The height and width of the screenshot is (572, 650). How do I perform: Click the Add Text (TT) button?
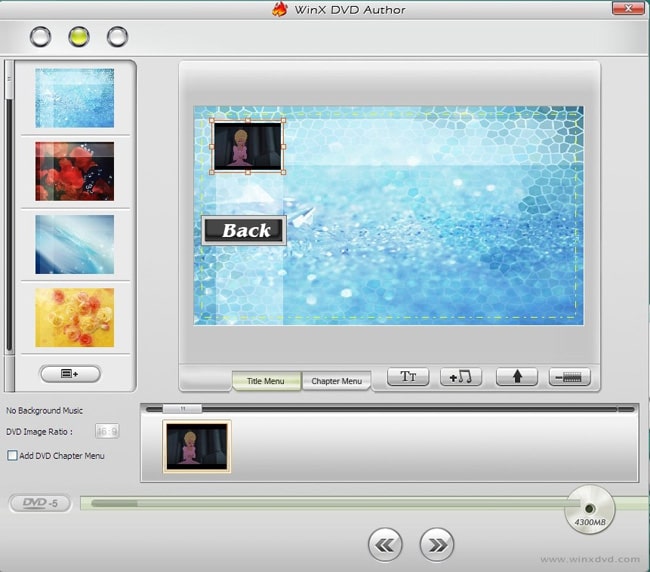point(408,377)
